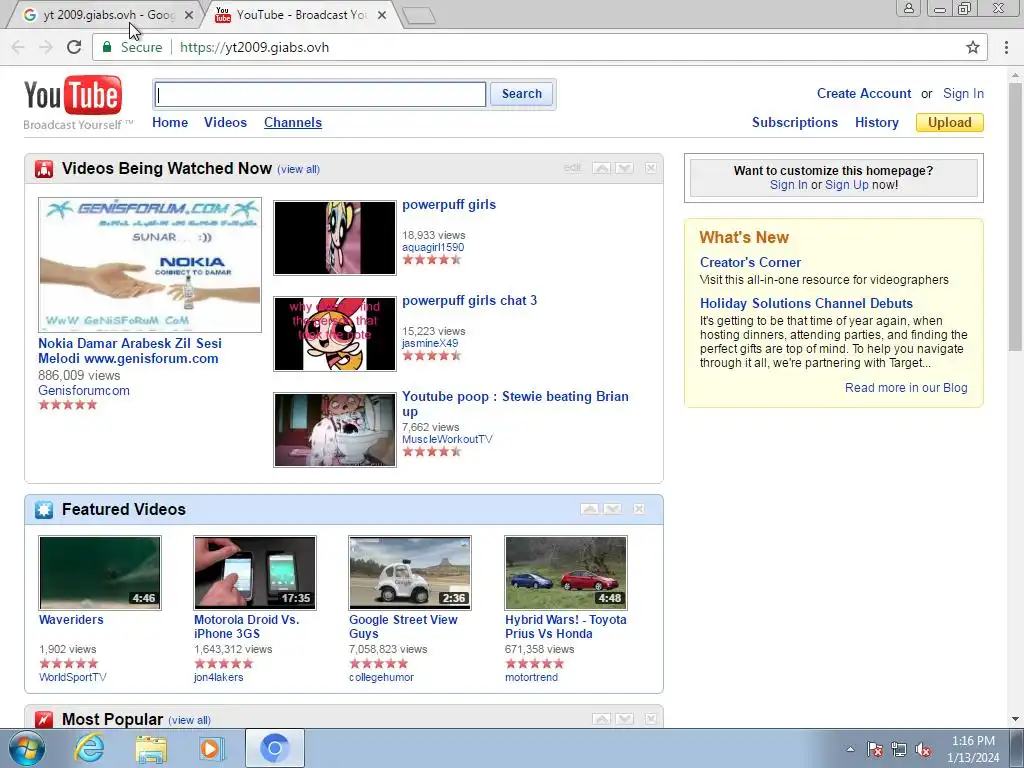1024x768 pixels.
Task: Click the address bar URL
Action: [255, 47]
